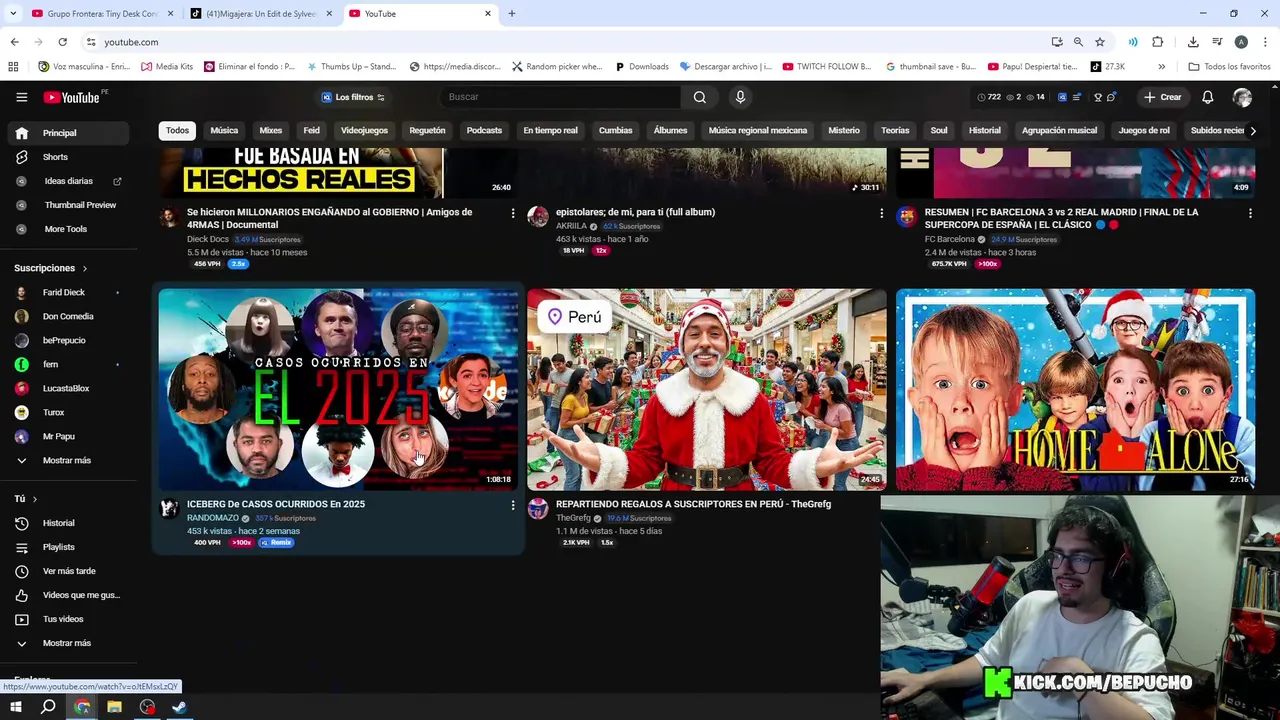Open Todos los favoritos bookmarks folder
The height and width of the screenshot is (720, 1280).
coord(1229,67)
